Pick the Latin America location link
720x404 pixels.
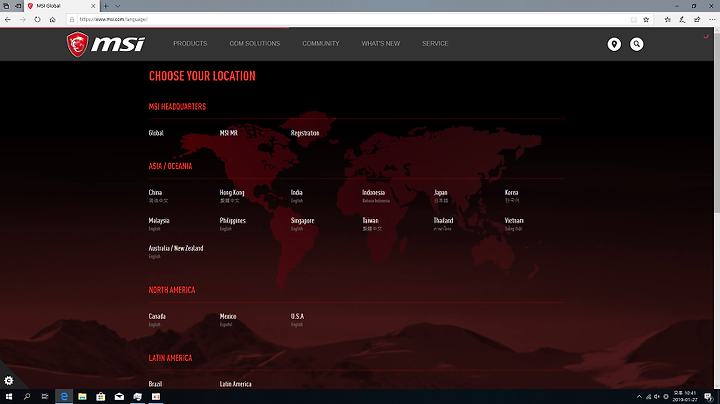236,384
